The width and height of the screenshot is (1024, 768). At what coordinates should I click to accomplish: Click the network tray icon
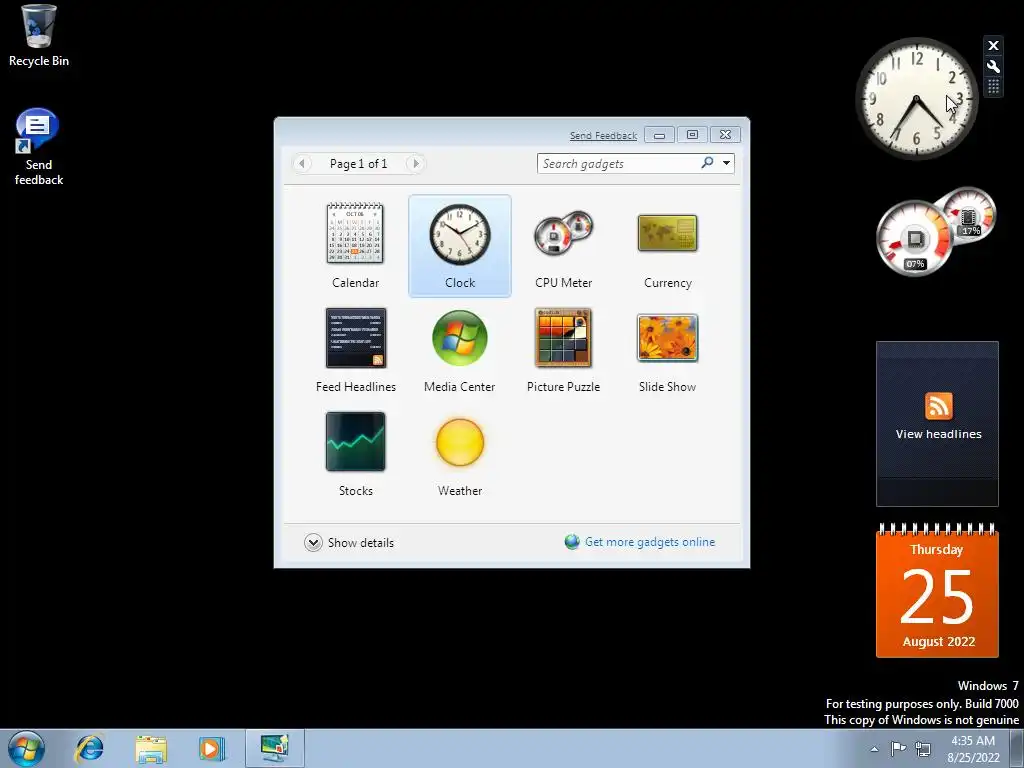923,748
